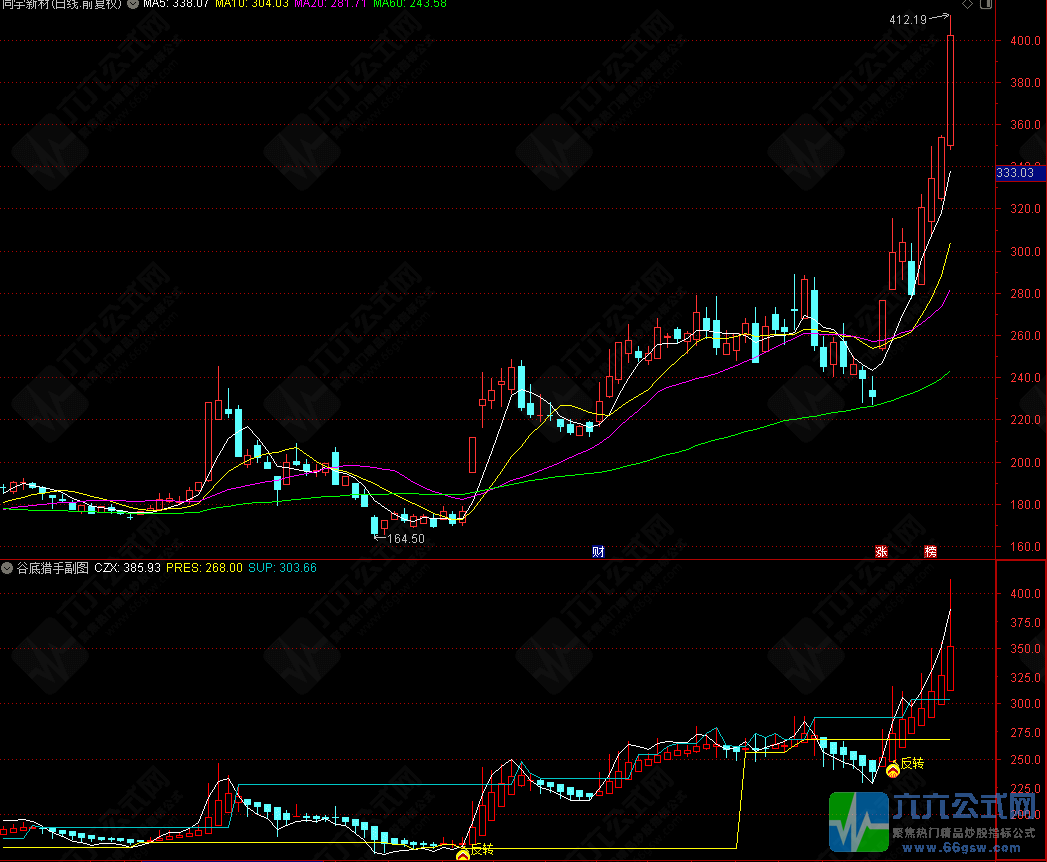1047x862 pixels.
Task: Click the 333.03 current price tag
Action: coord(1020,173)
